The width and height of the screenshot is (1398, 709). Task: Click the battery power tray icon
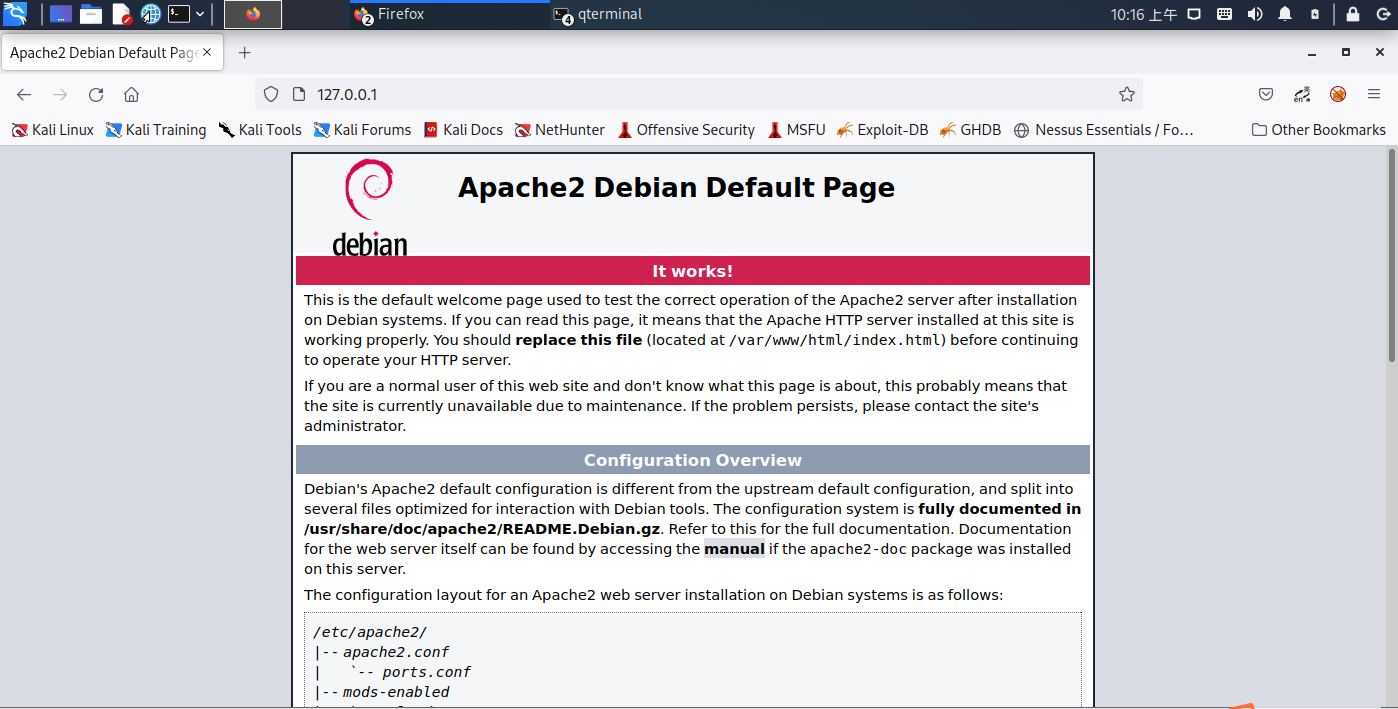1315,14
